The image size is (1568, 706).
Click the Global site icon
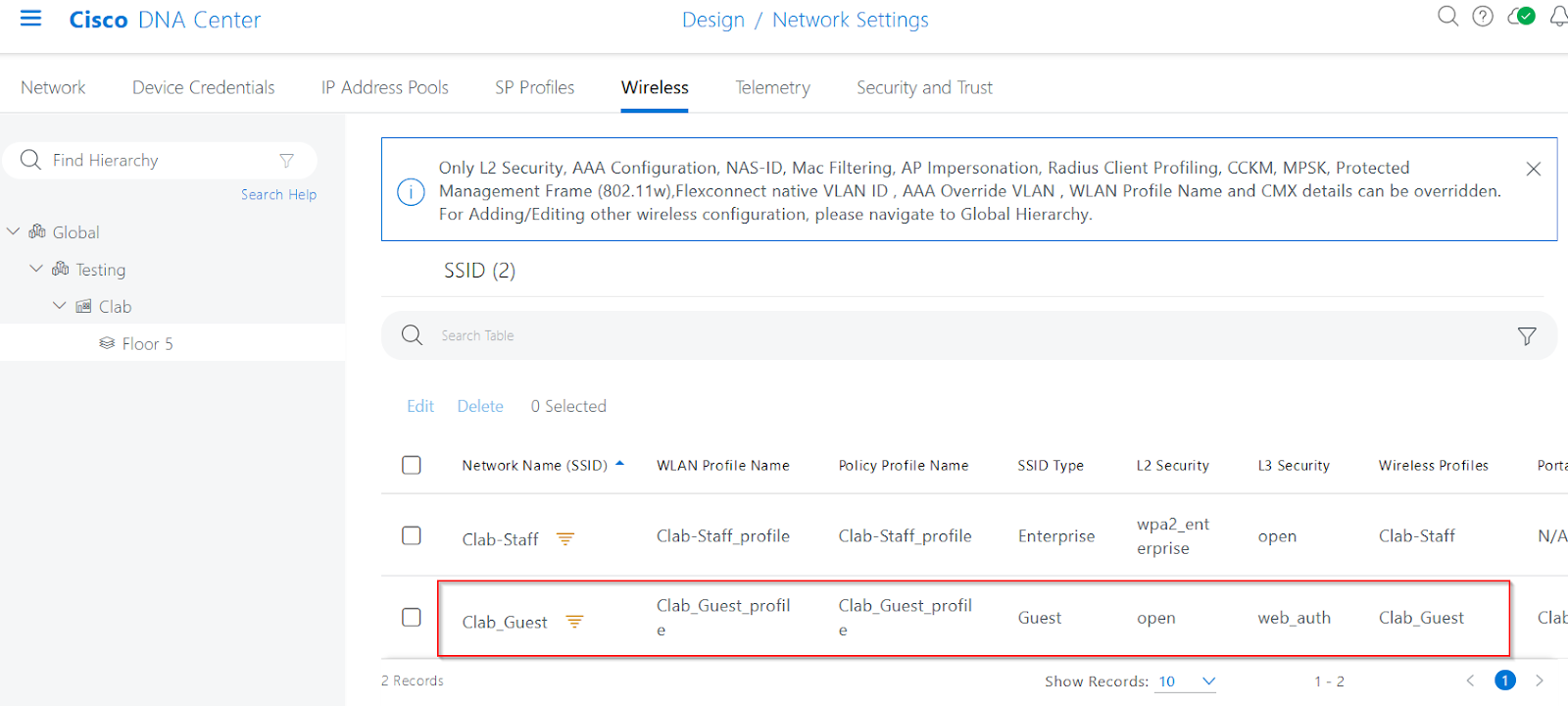coord(37,231)
